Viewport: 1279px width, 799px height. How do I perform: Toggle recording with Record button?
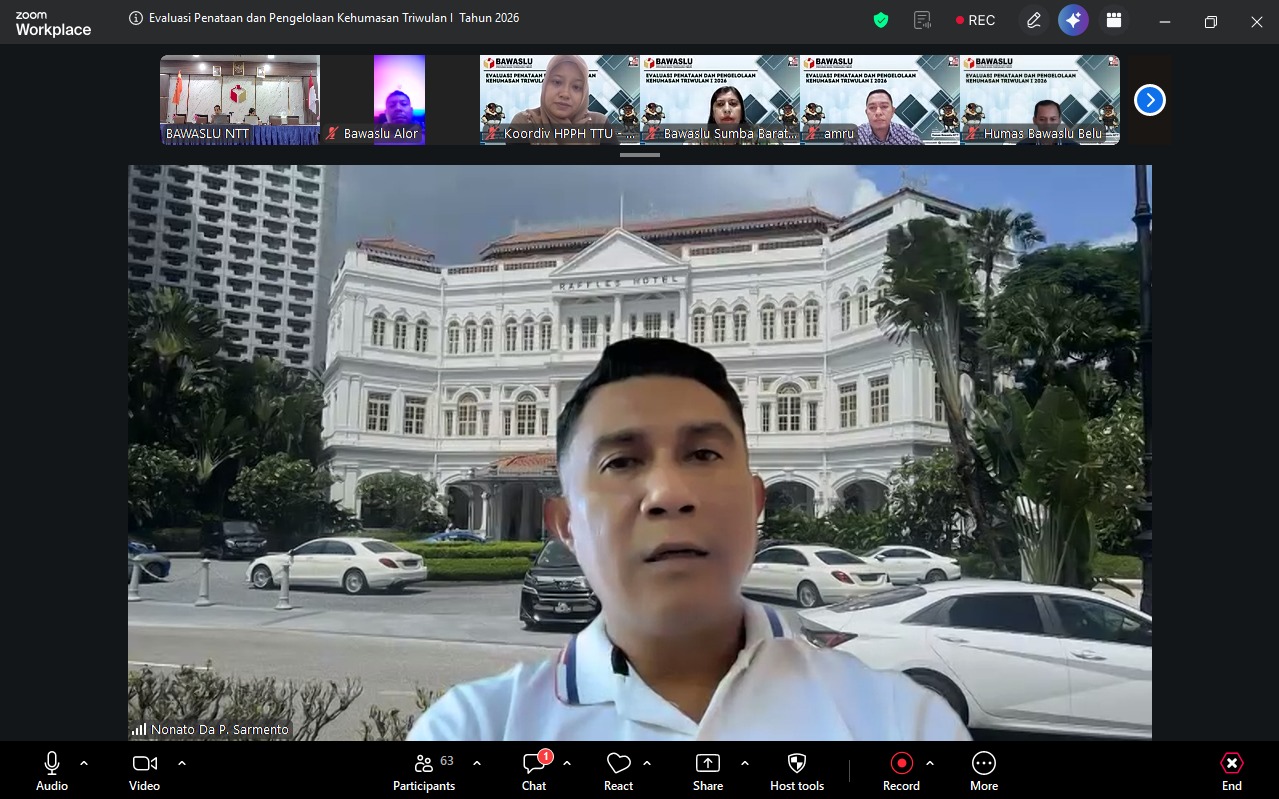[x=901, y=771]
